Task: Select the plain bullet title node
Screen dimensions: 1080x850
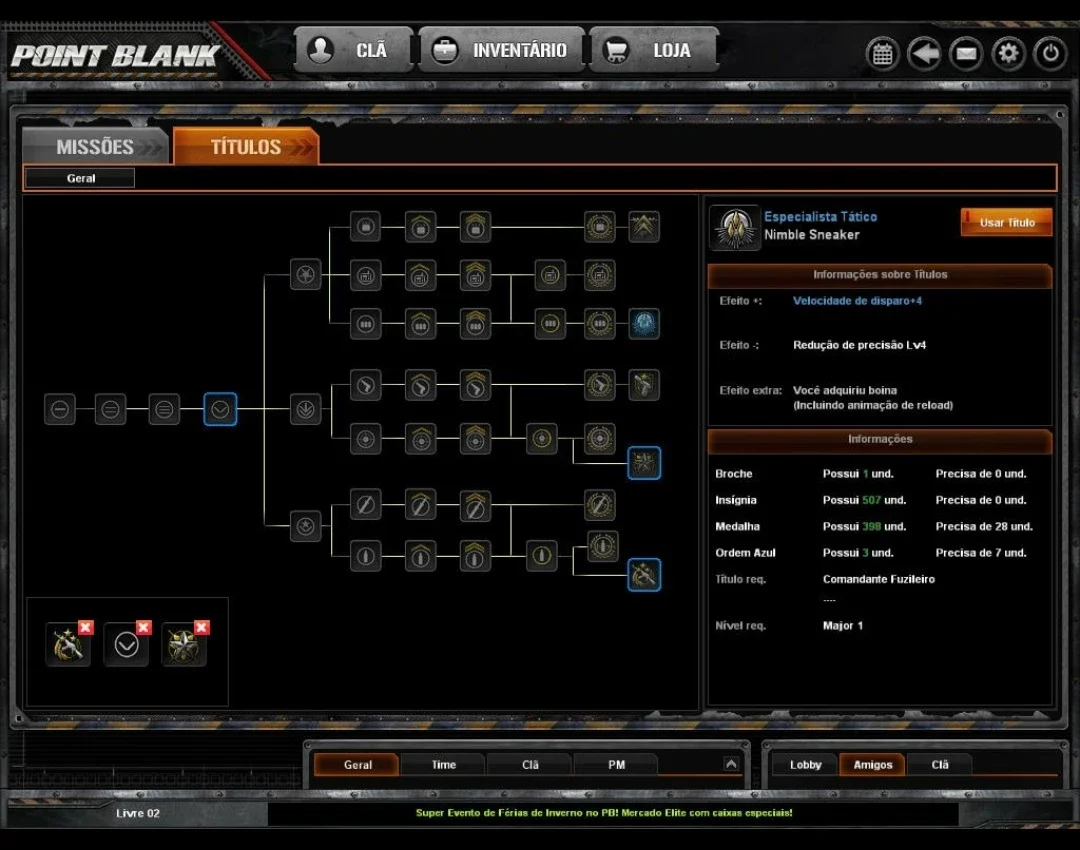Action: pos(366,555)
